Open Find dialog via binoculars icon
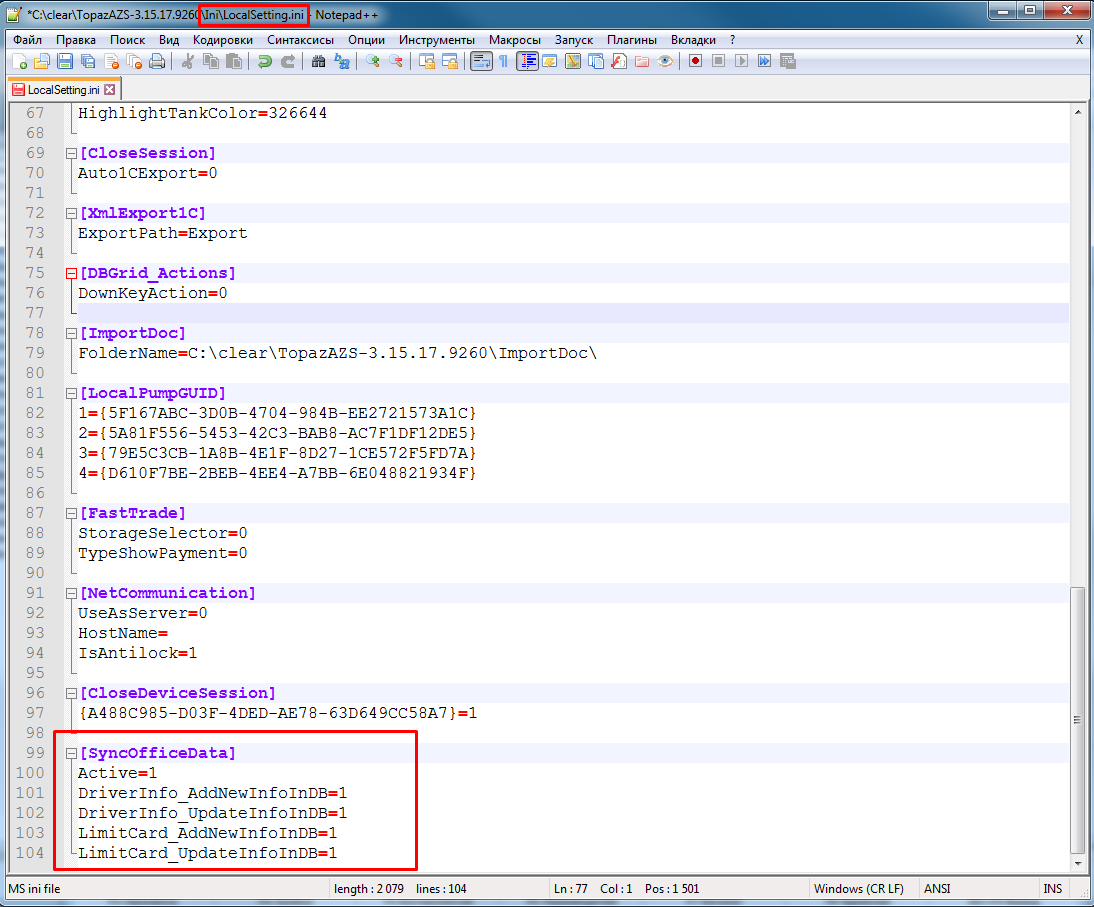1094x907 pixels. 318,62
